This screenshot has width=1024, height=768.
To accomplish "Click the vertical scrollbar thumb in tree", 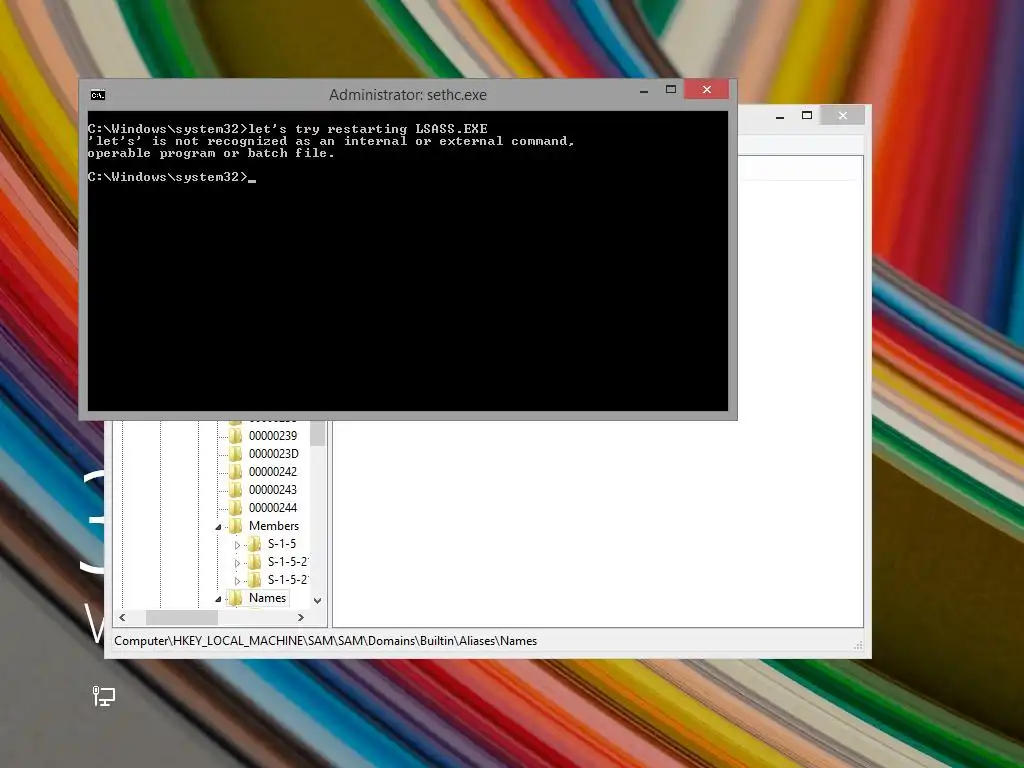I will 317,433.
